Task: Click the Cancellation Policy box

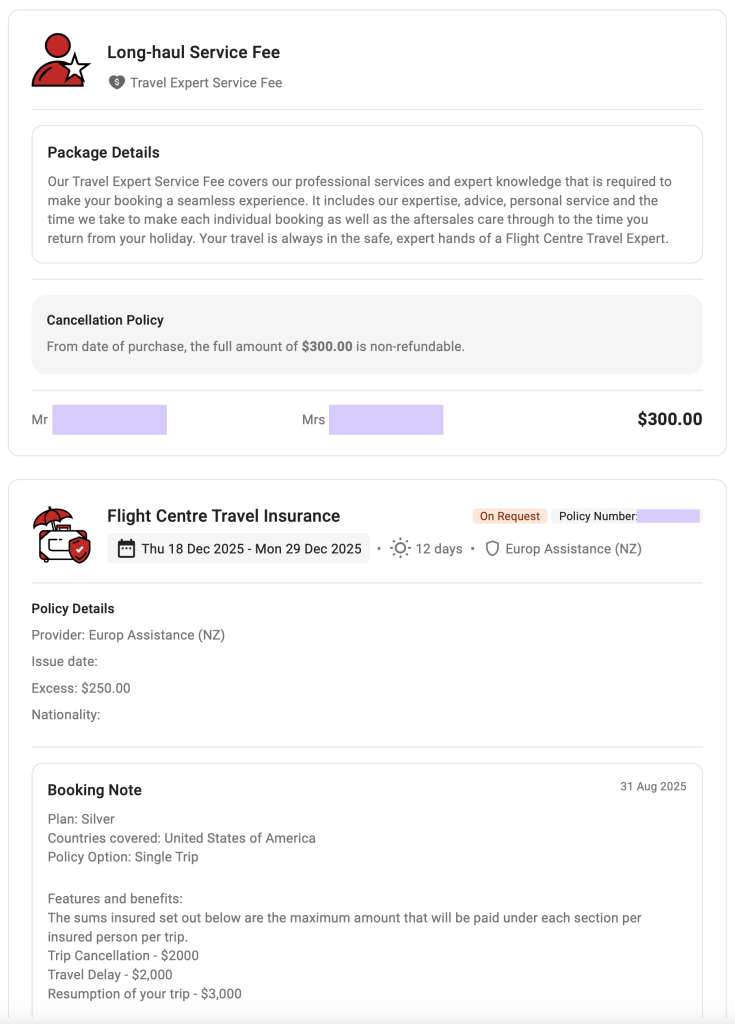Action: (x=367, y=334)
